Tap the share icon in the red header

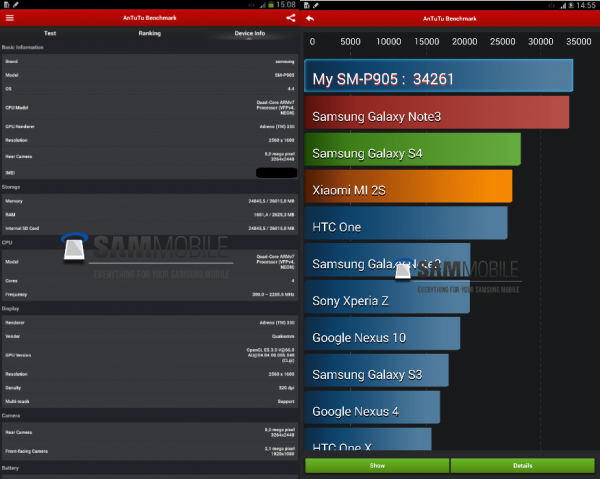(x=291, y=18)
